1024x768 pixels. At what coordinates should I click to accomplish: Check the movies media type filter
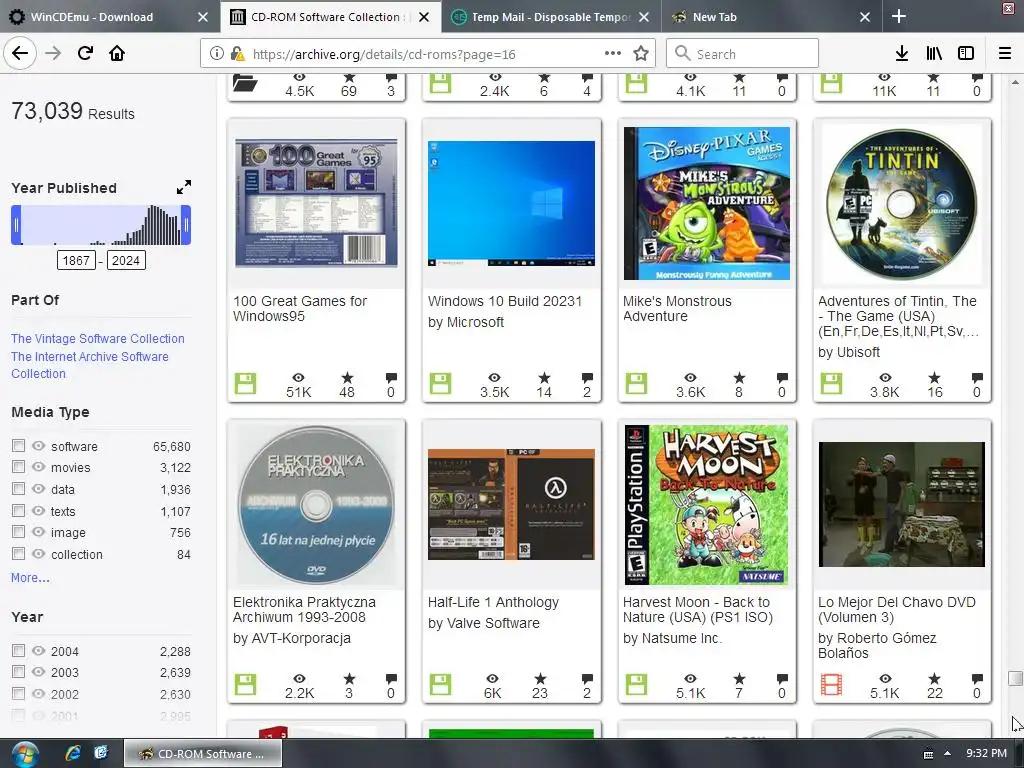pos(18,467)
